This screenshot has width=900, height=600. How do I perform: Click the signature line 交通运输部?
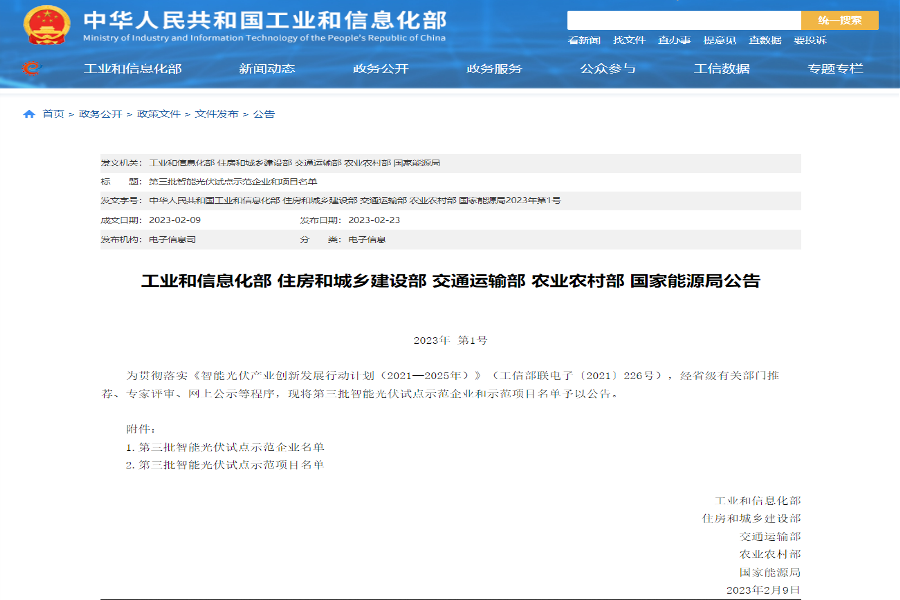(x=770, y=536)
